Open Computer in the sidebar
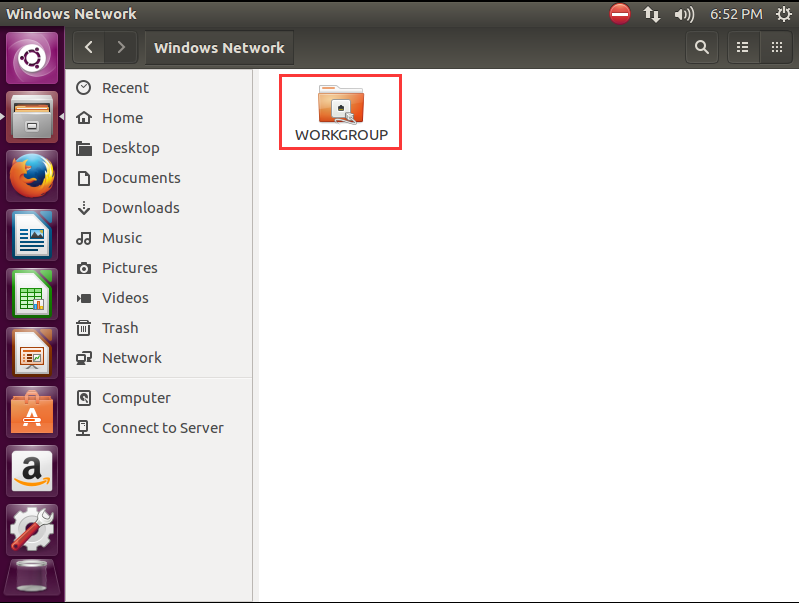This screenshot has width=799, height=603. click(159, 398)
